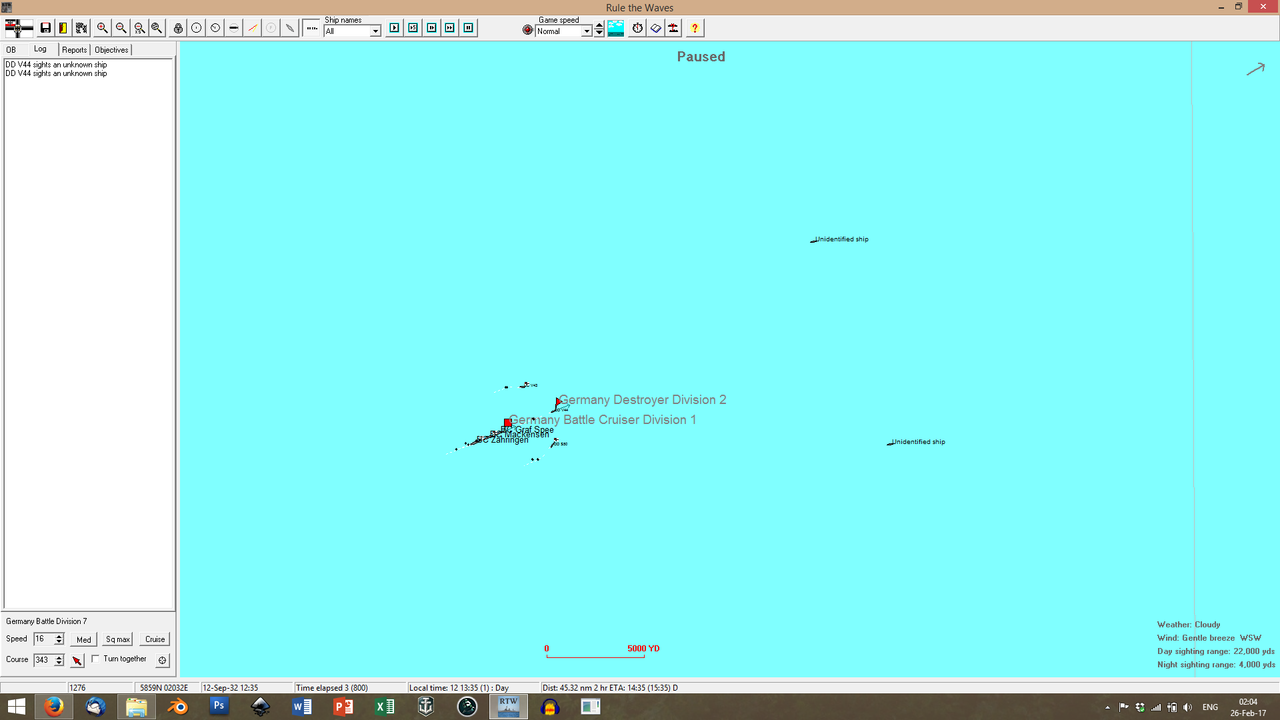Click the Cruise speed button
Screen dimensions: 1280x720
[154, 639]
